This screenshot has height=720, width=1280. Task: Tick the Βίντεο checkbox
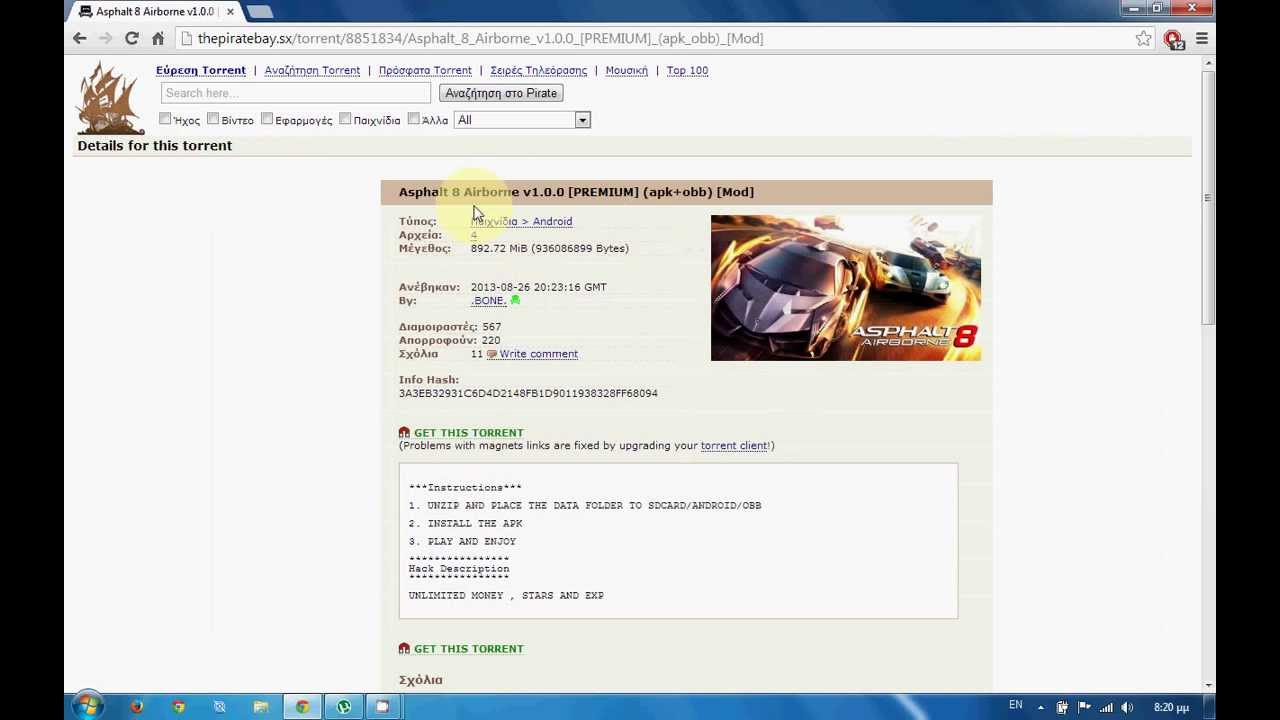point(213,119)
